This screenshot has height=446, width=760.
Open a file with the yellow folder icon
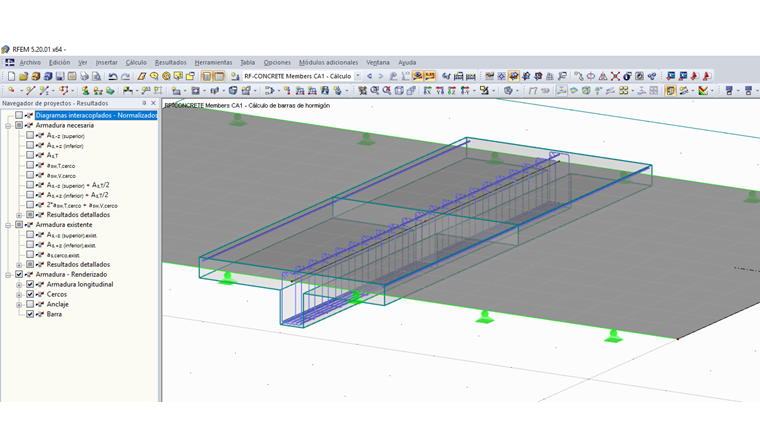(x=23, y=76)
